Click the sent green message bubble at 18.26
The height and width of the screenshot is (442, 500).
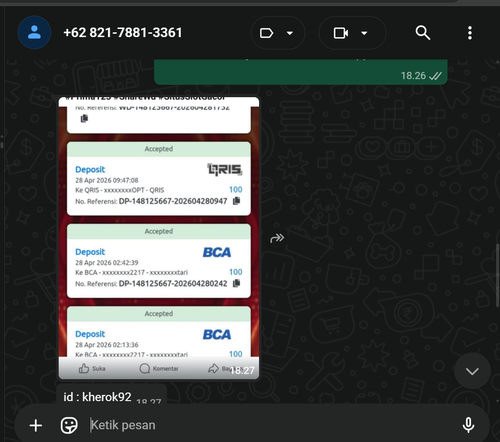pyautogui.click(x=301, y=72)
